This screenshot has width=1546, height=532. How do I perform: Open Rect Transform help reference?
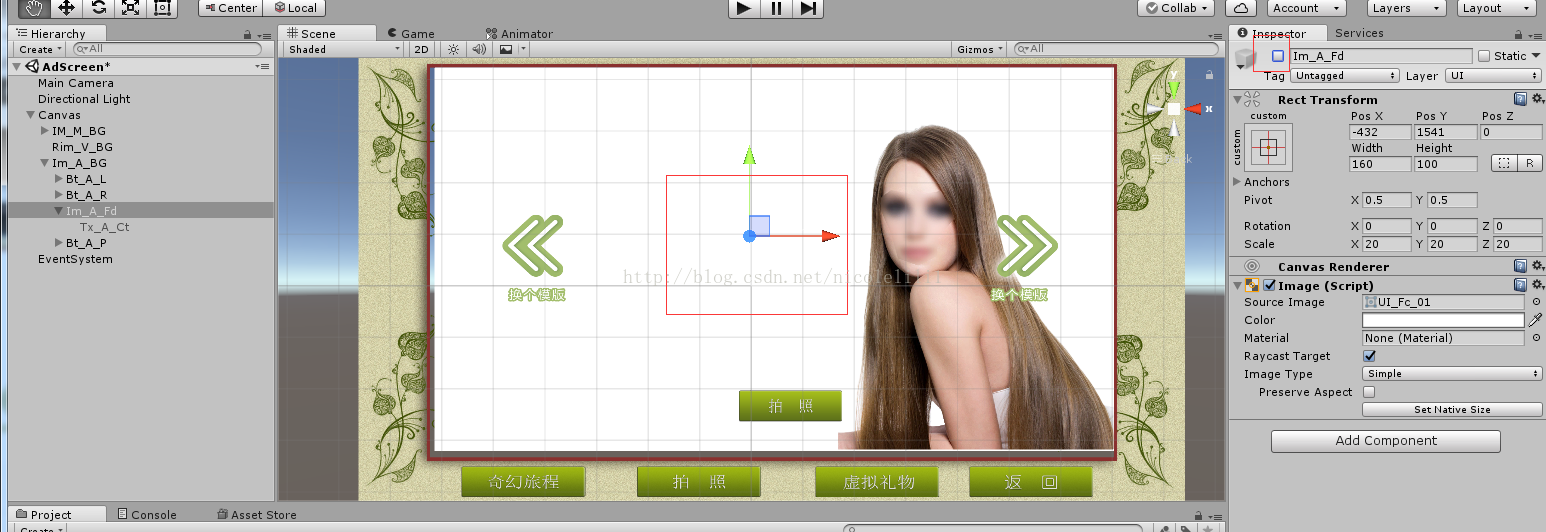coord(1520,99)
